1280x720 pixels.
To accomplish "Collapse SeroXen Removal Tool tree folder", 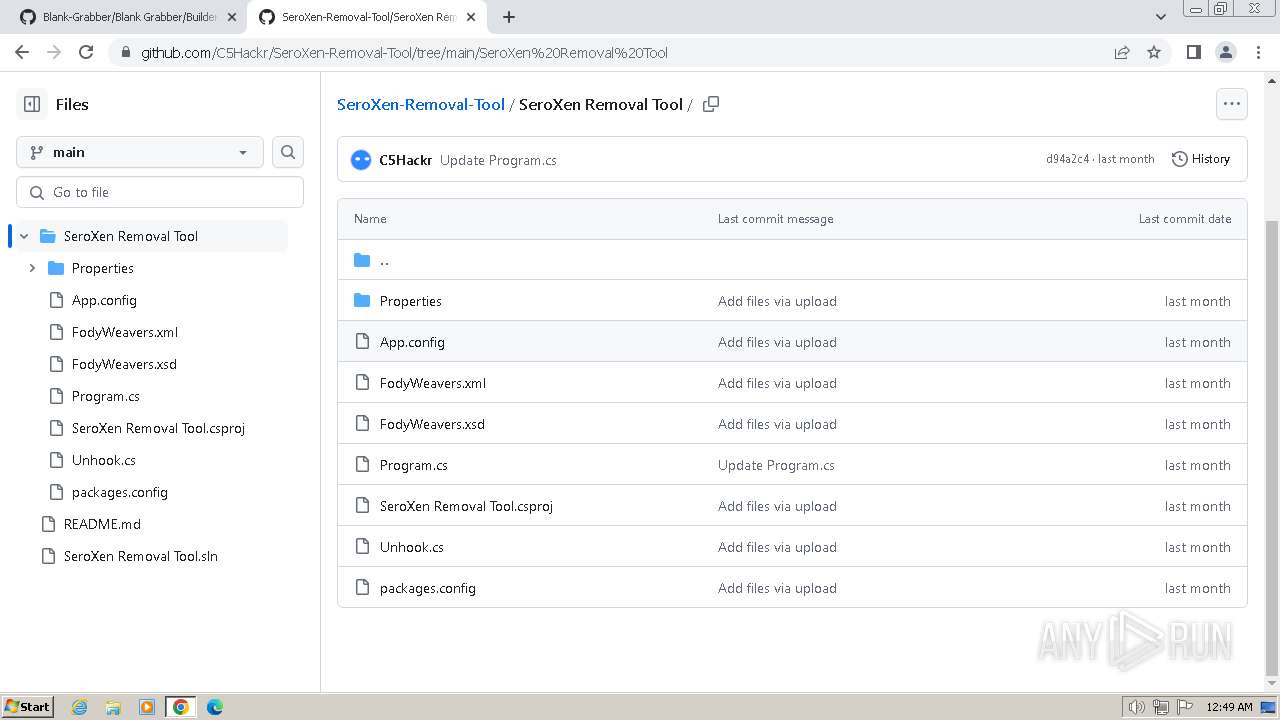I will pos(24,236).
